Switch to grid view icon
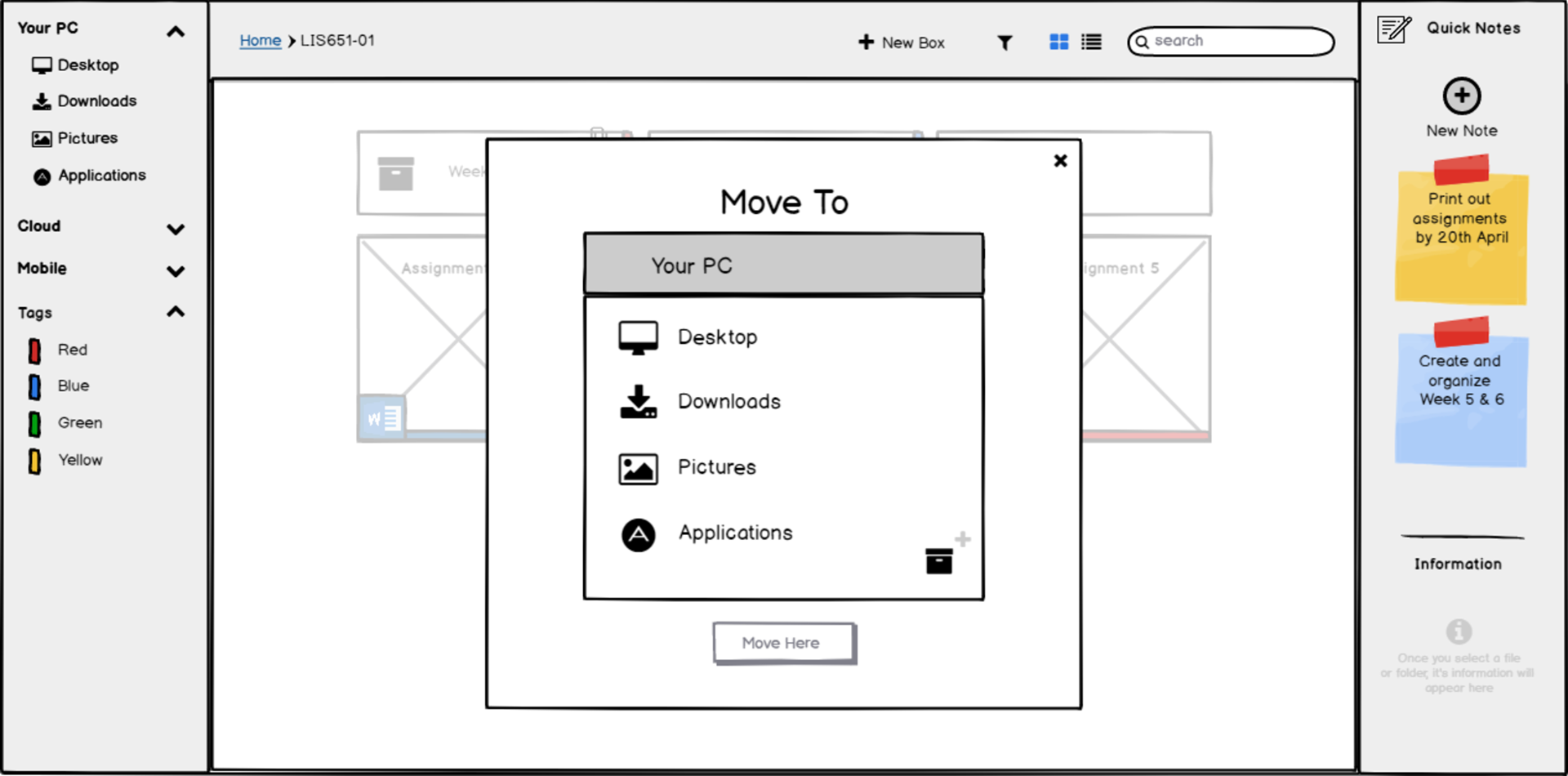 click(1058, 42)
